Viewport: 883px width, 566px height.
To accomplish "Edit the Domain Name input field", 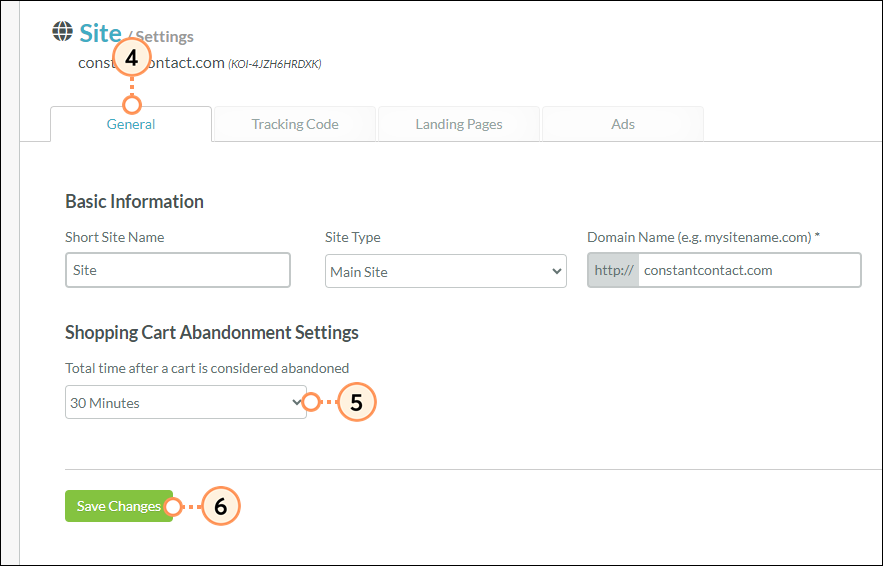I will pos(750,270).
